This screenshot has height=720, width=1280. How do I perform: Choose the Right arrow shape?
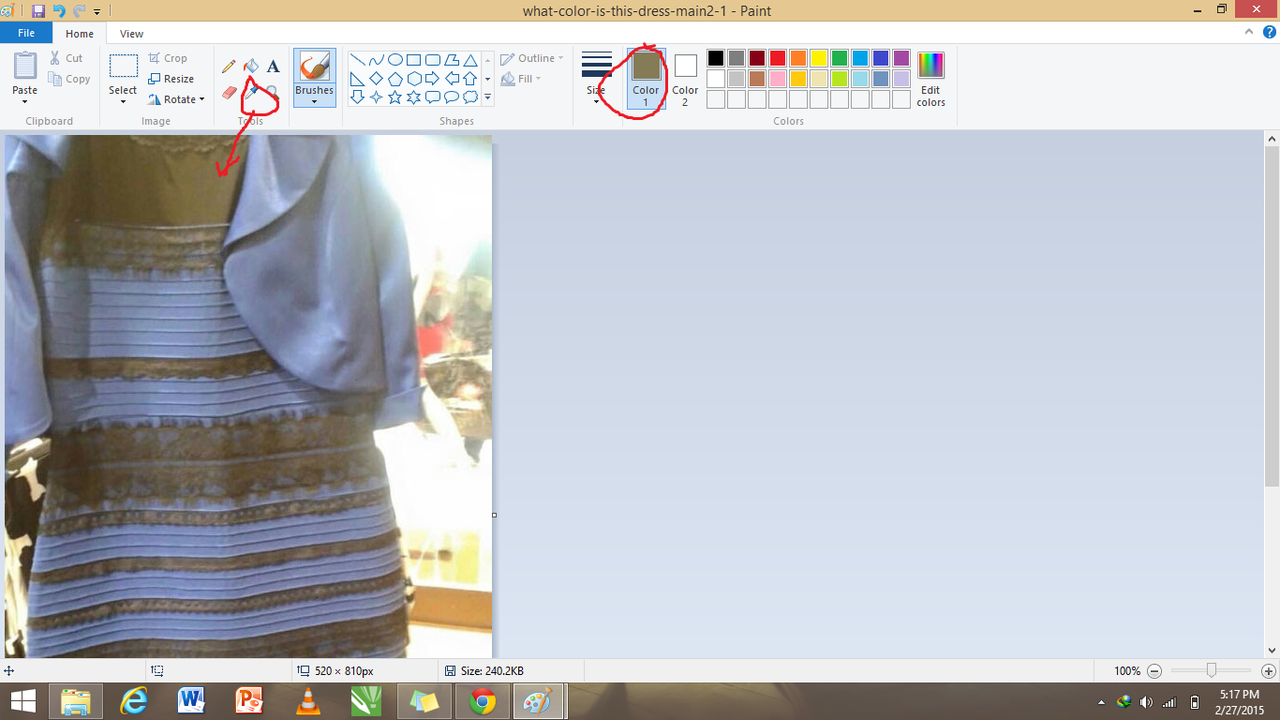tap(433, 79)
